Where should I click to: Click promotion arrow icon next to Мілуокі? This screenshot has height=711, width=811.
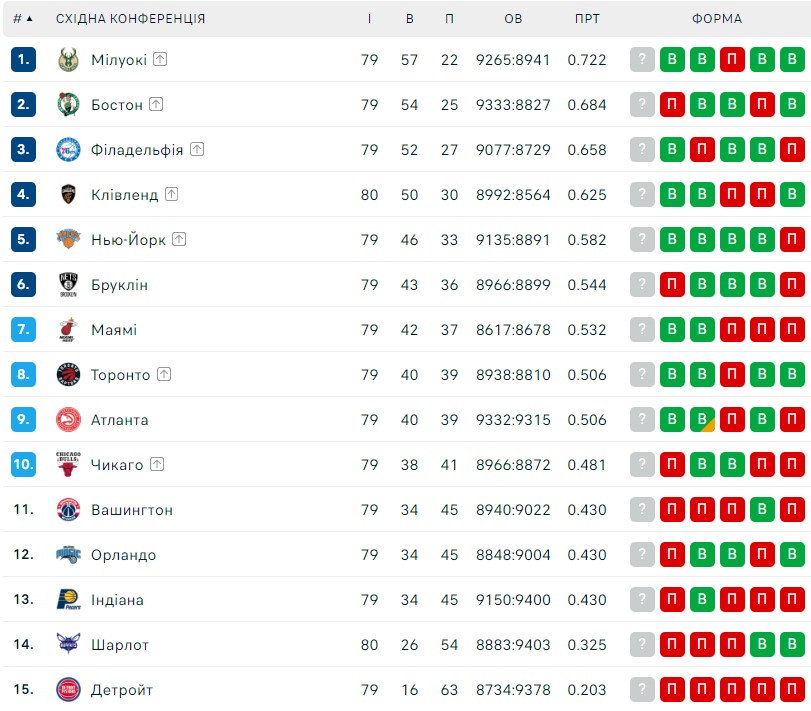[160, 59]
